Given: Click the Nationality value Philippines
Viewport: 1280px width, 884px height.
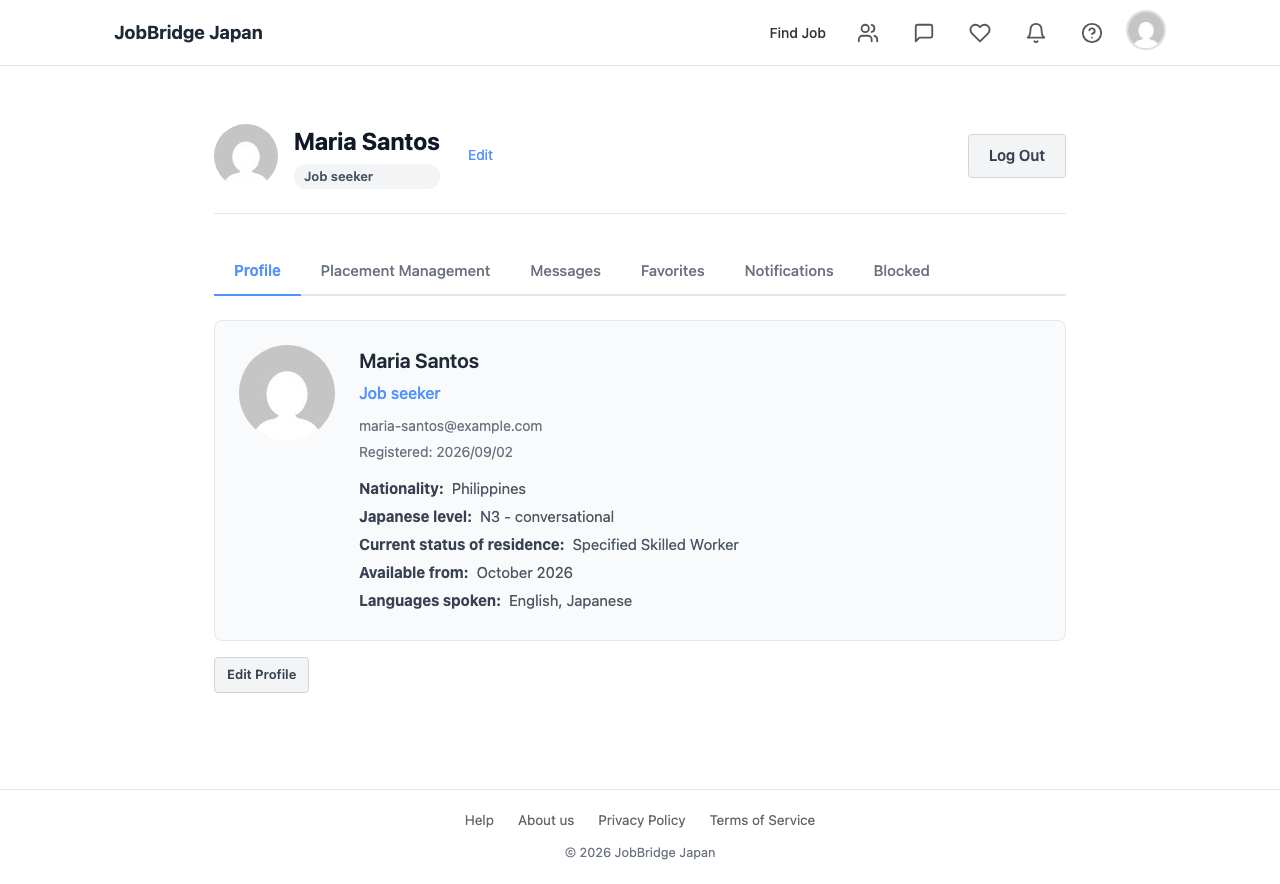Looking at the screenshot, I should [488, 489].
